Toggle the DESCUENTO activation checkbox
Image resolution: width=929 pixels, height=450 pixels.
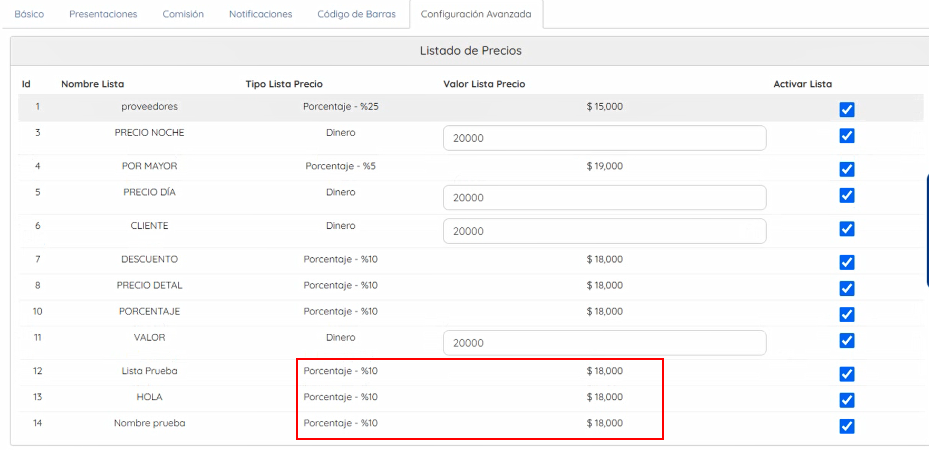(x=847, y=262)
